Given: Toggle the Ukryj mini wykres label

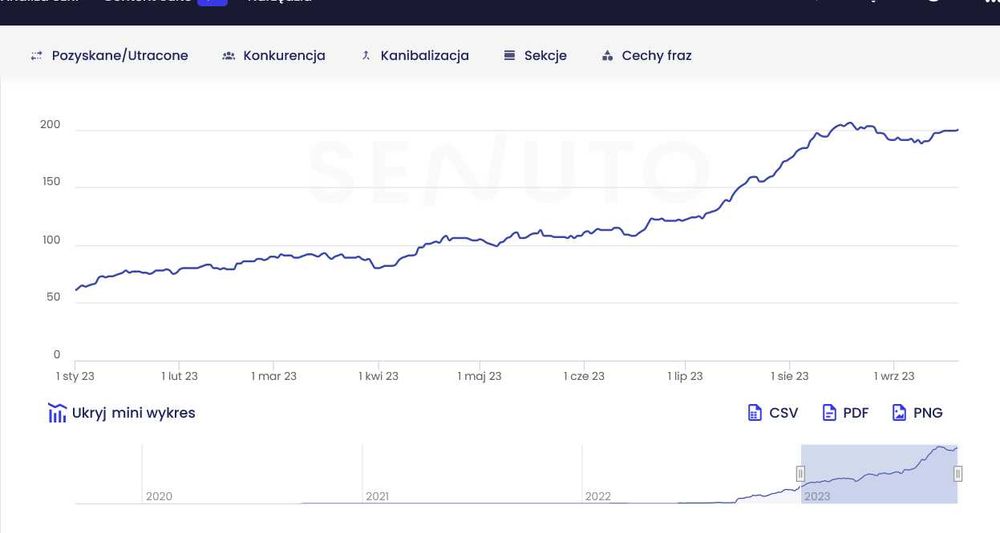Looking at the screenshot, I should tap(133, 413).
